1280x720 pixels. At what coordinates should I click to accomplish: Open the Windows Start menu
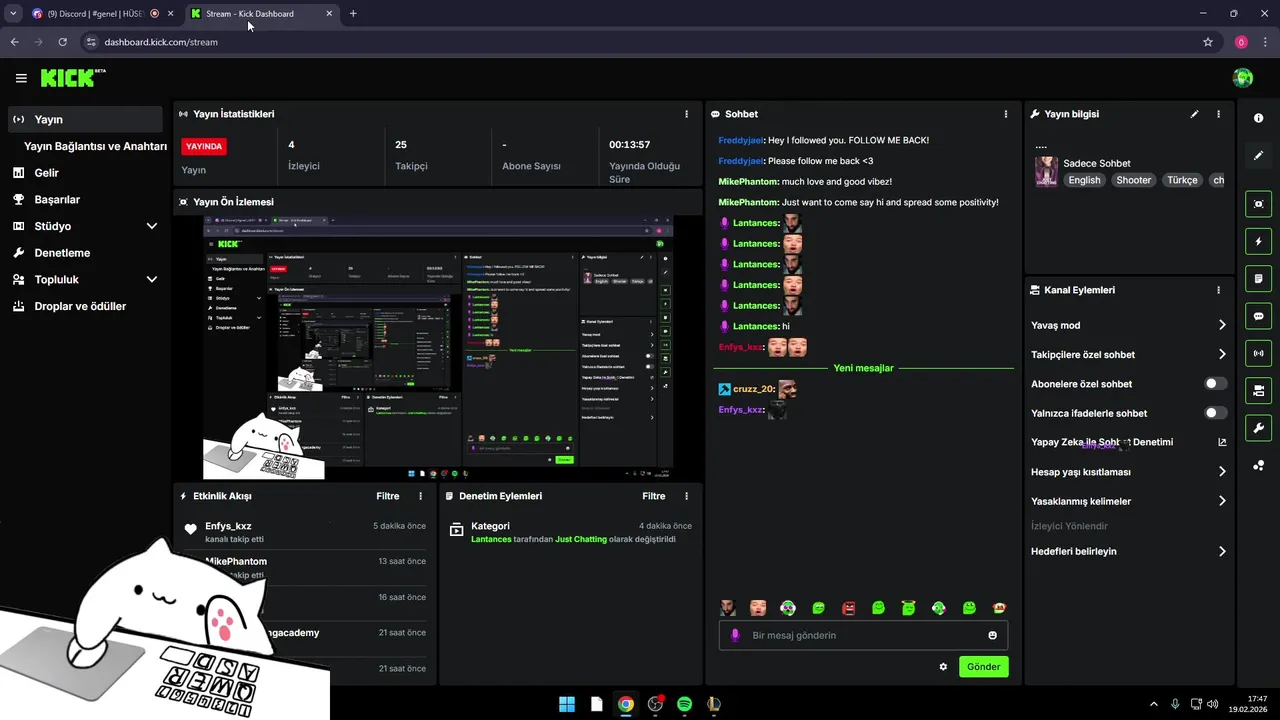567,704
